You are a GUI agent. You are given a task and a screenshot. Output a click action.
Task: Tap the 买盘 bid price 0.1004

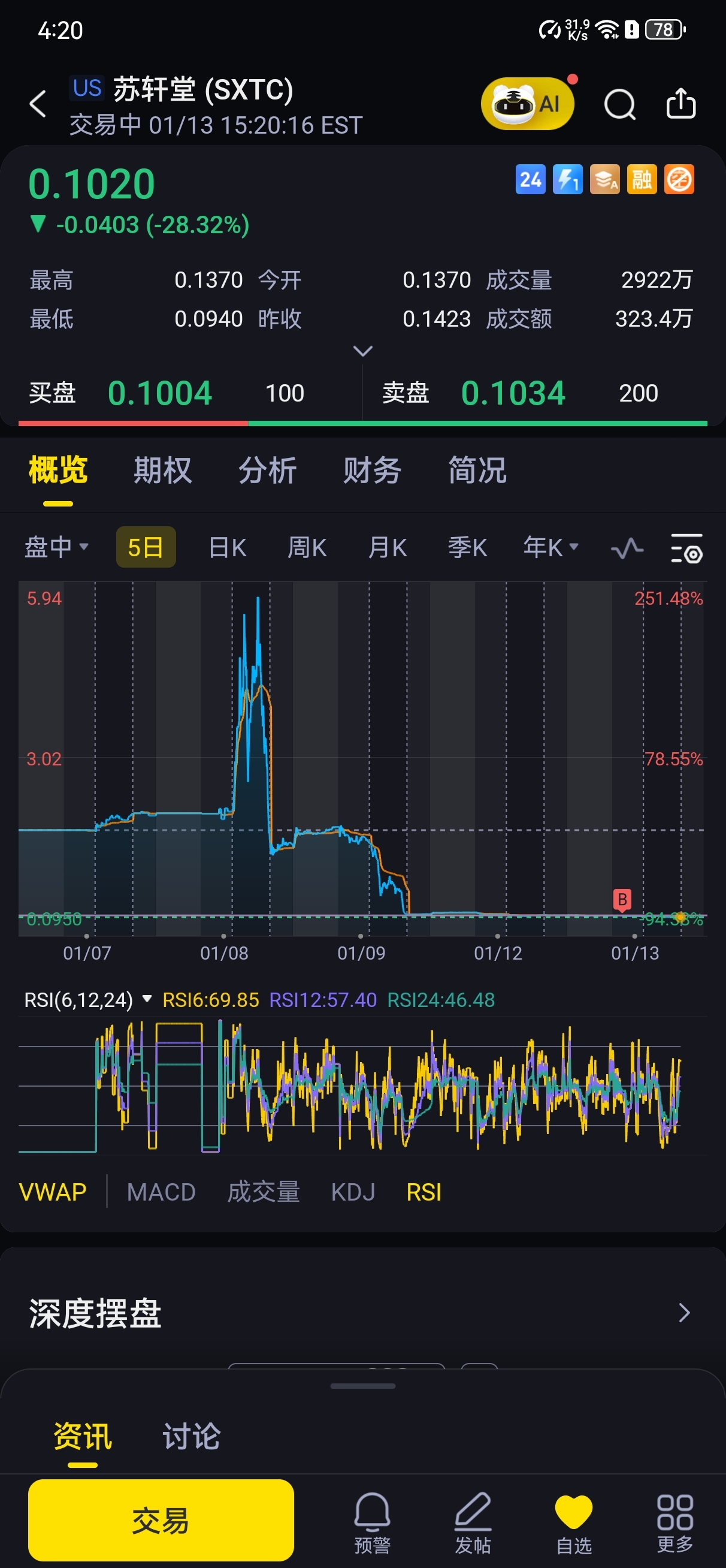159,393
